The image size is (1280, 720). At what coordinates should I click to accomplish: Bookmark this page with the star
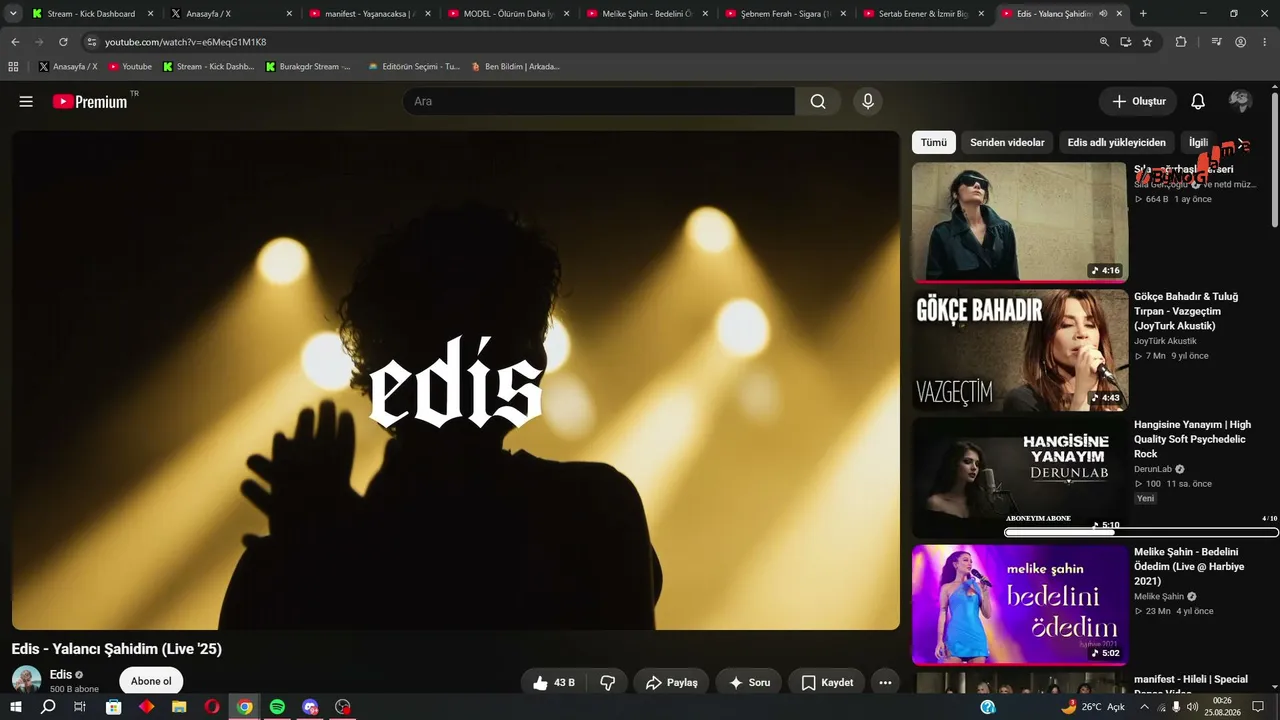pyautogui.click(x=1147, y=42)
